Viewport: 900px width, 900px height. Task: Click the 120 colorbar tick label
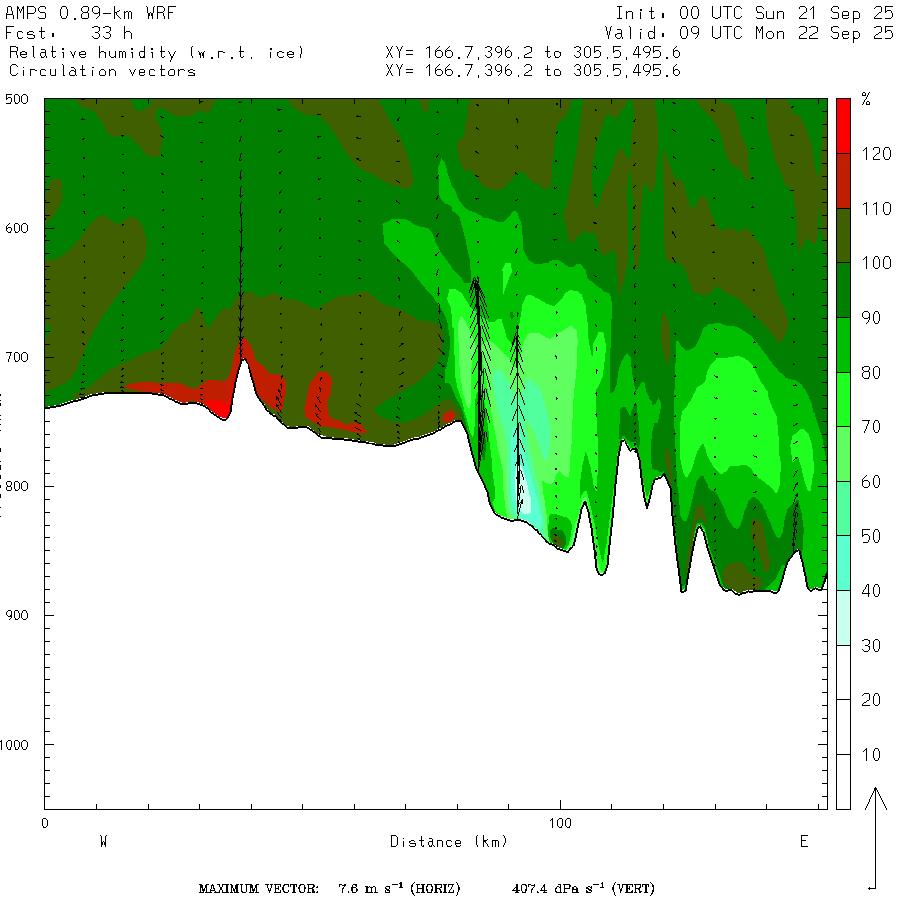click(876, 154)
